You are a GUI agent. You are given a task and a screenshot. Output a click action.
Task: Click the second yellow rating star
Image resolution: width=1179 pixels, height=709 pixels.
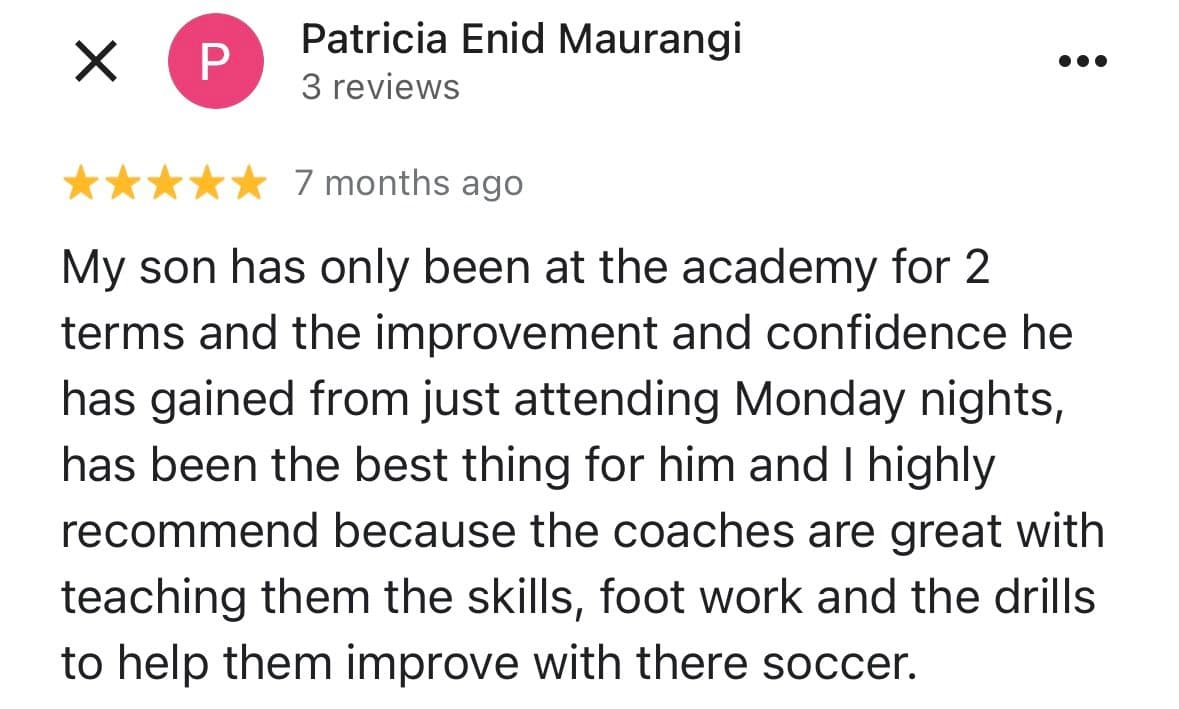coord(122,184)
